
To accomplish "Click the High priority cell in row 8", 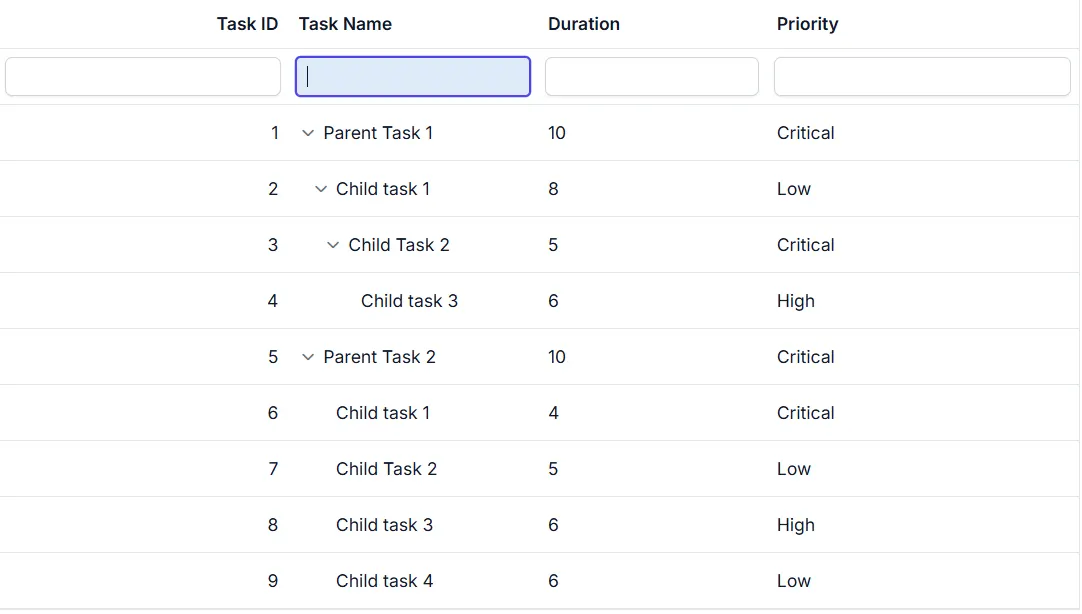I will (x=796, y=525).
